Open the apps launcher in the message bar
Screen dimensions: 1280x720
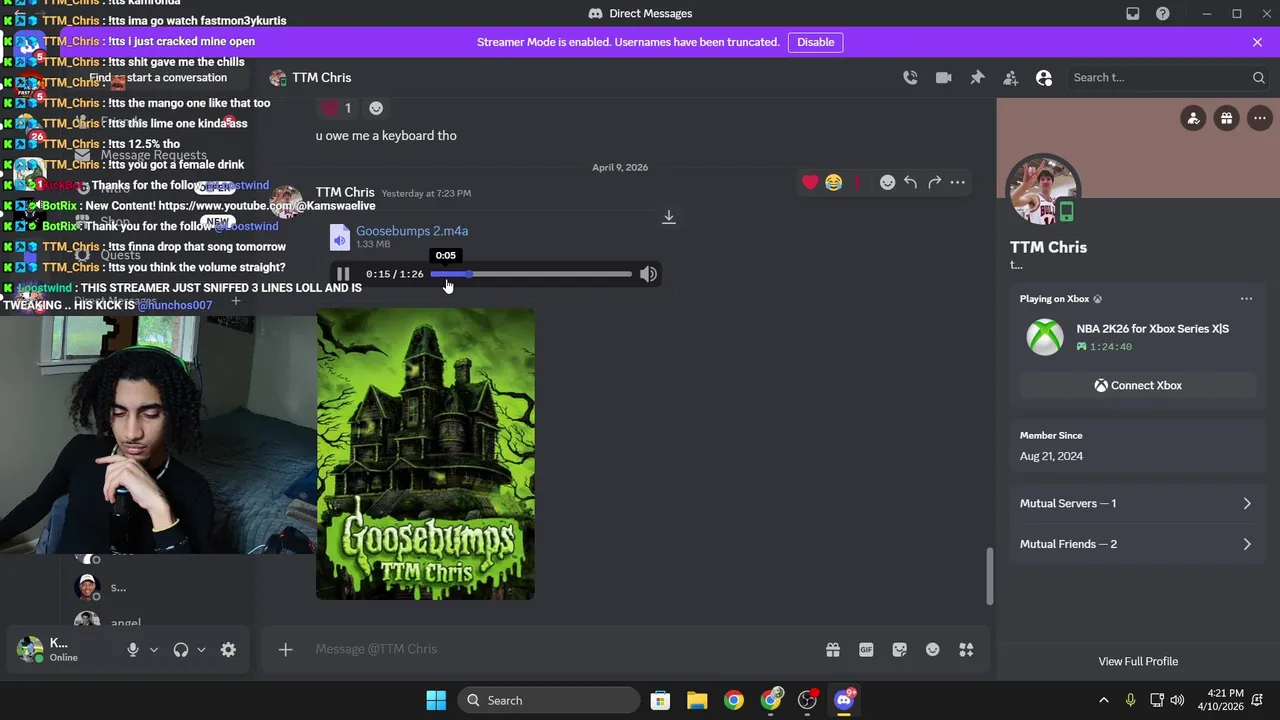tap(966, 649)
